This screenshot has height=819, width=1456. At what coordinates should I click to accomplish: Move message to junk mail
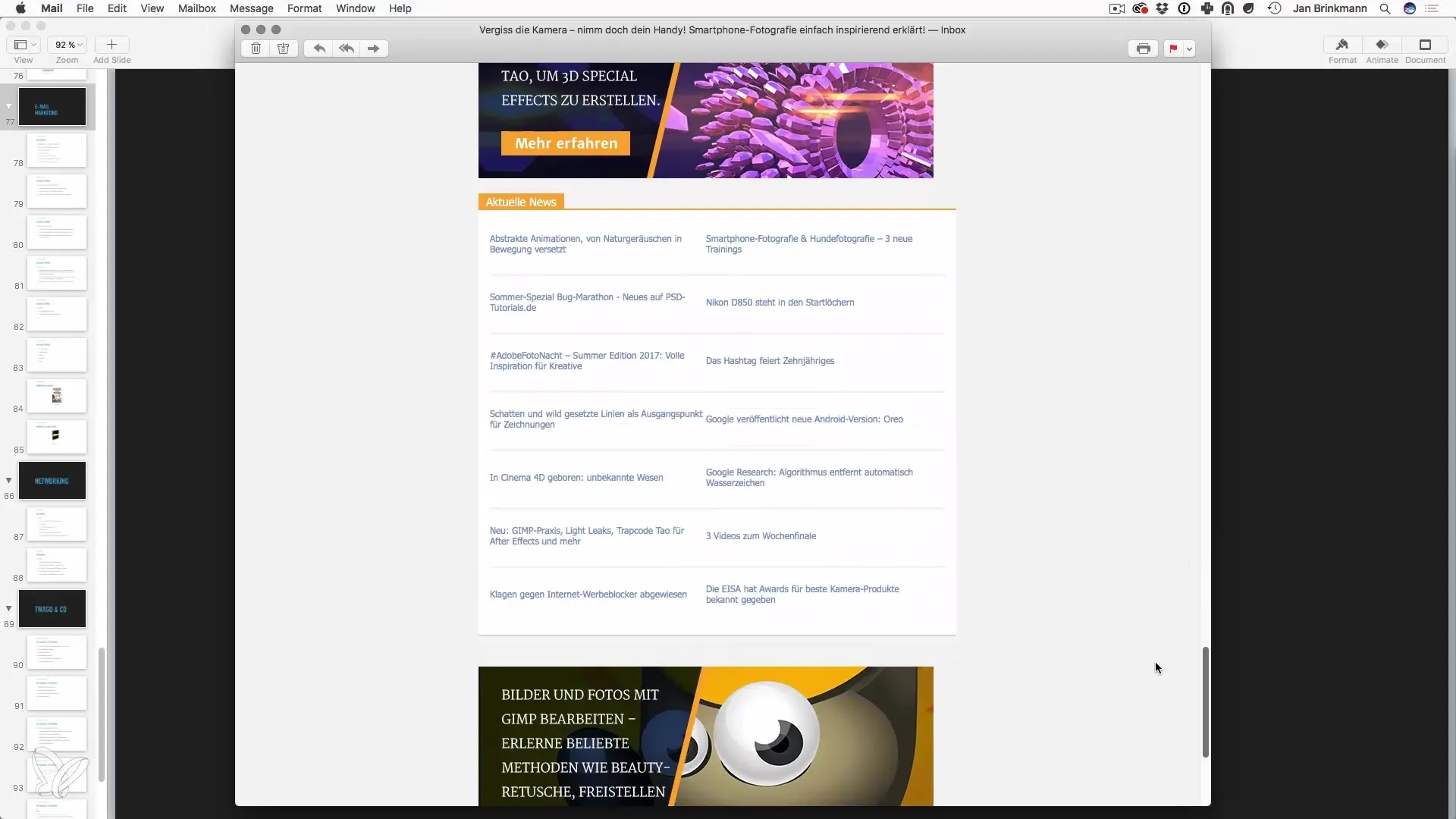283,49
